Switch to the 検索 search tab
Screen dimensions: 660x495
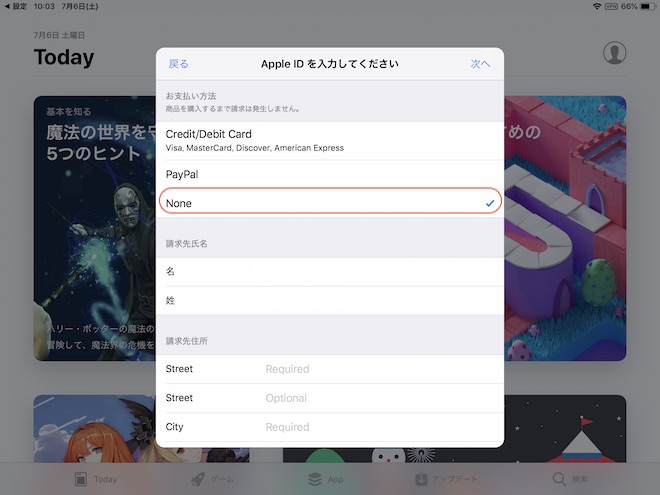570,479
